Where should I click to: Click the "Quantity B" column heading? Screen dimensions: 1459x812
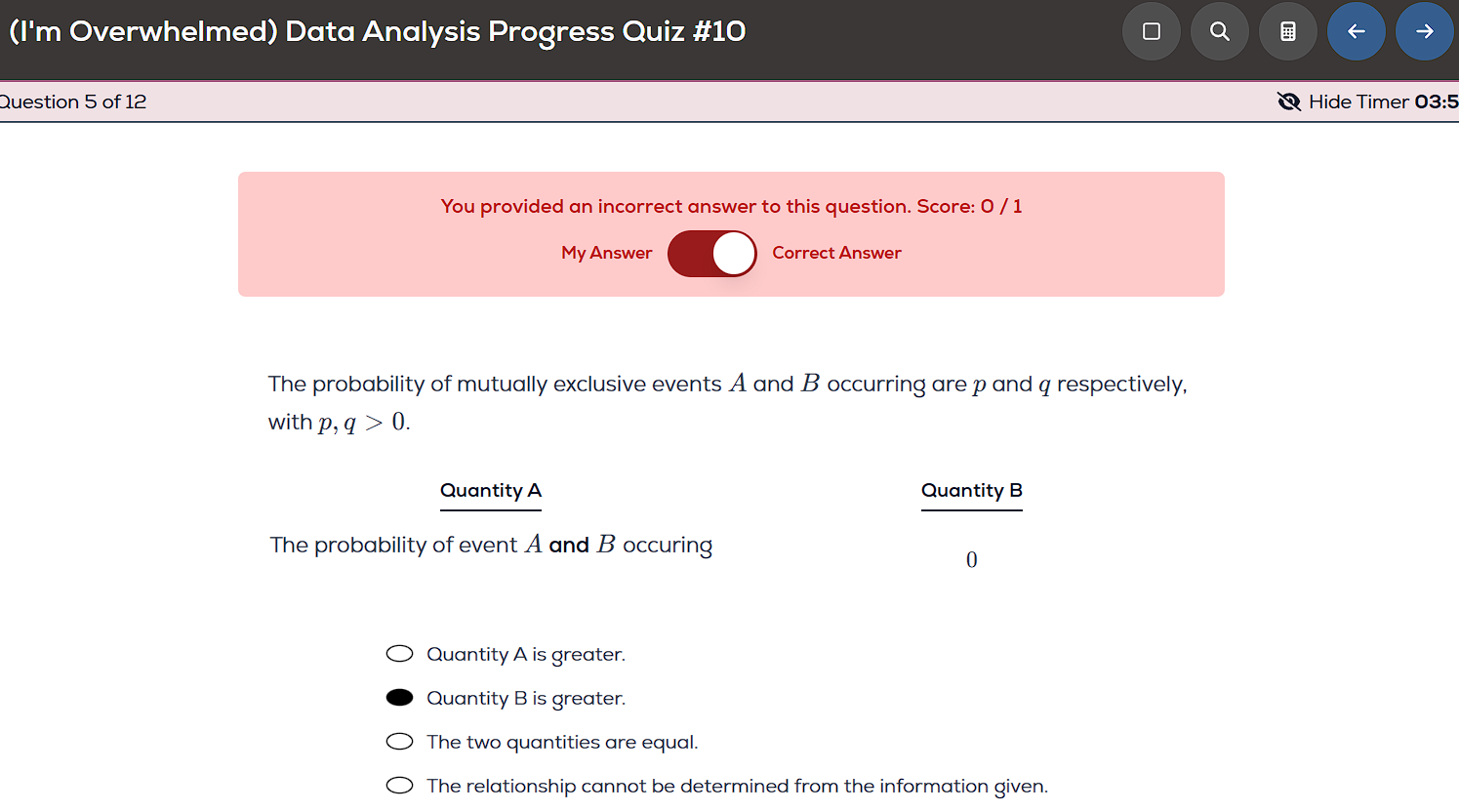click(x=972, y=490)
